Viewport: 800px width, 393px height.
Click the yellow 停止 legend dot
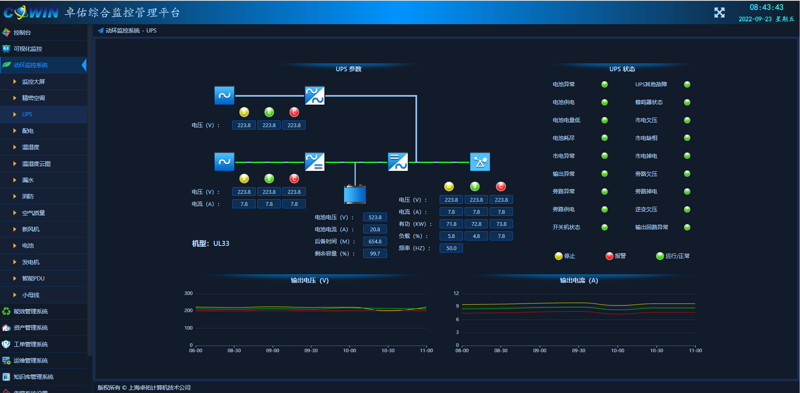click(x=559, y=256)
